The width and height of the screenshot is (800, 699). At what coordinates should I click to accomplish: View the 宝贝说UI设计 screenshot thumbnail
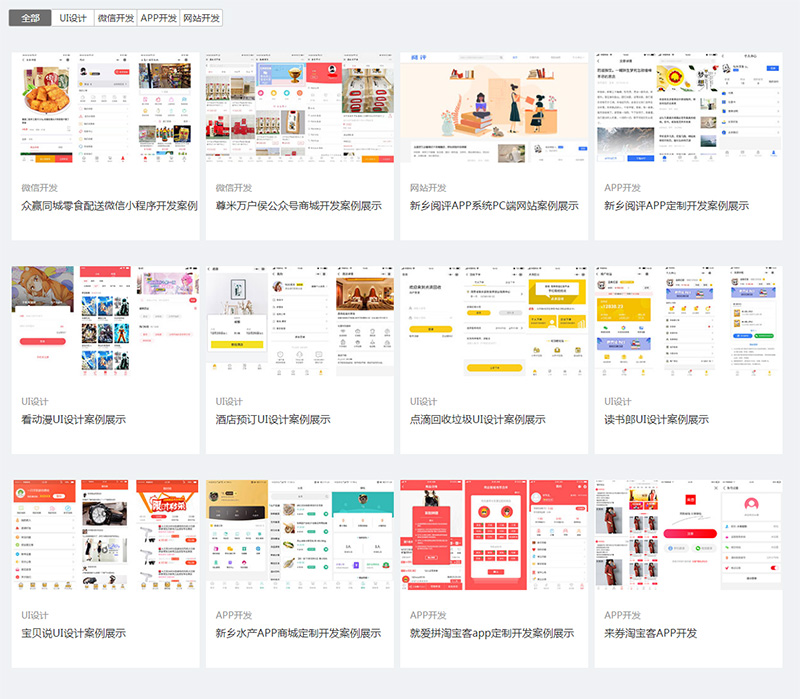click(105, 536)
